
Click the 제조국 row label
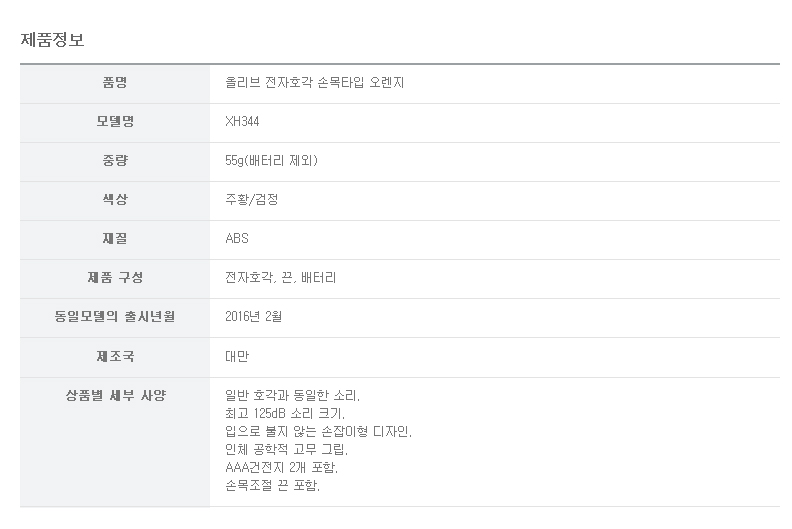[115, 355]
